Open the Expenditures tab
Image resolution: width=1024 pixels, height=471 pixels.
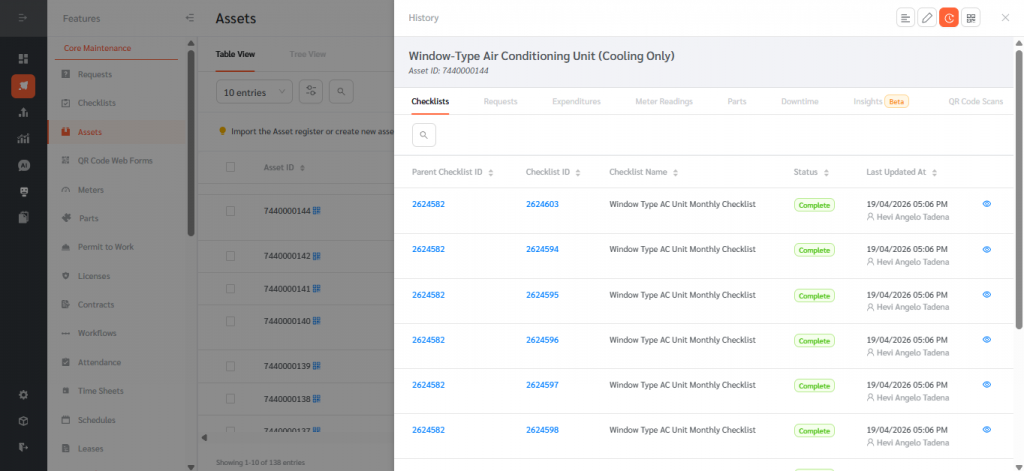(576, 101)
